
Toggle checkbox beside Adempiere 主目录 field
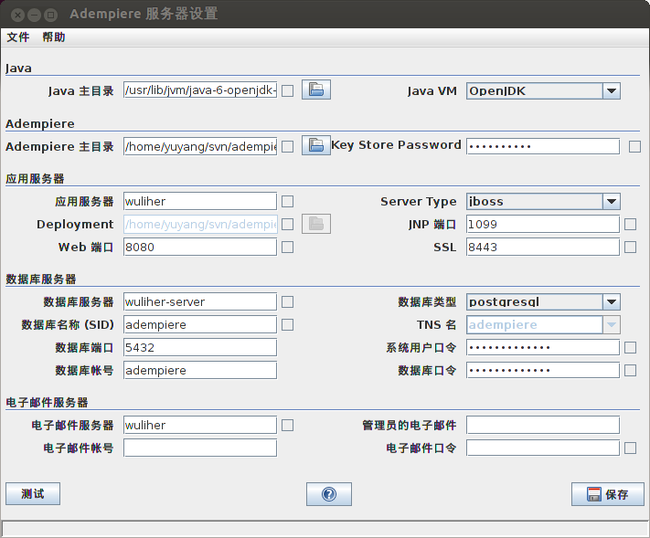[x=288, y=146]
